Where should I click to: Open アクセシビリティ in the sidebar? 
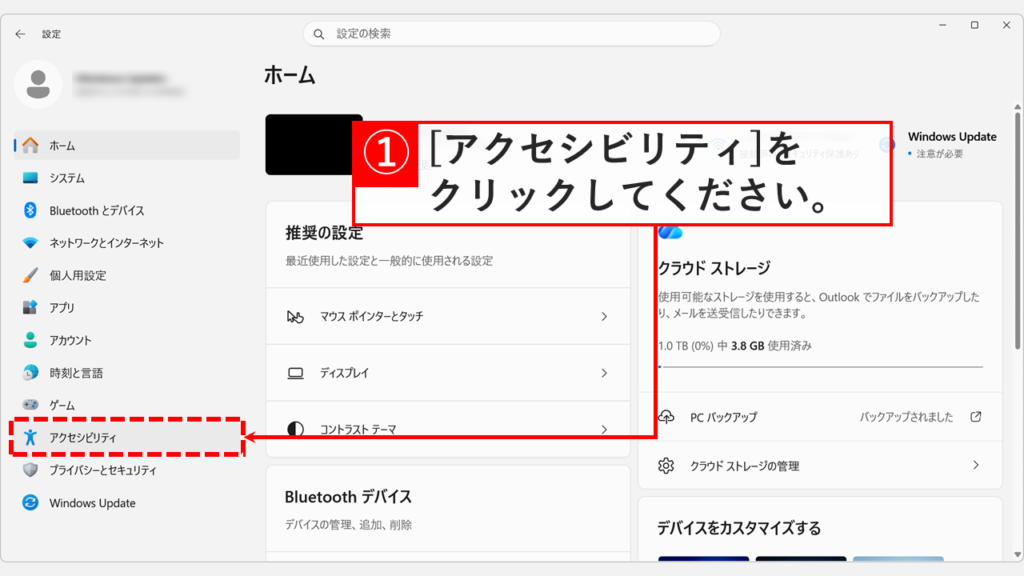(x=127, y=438)
